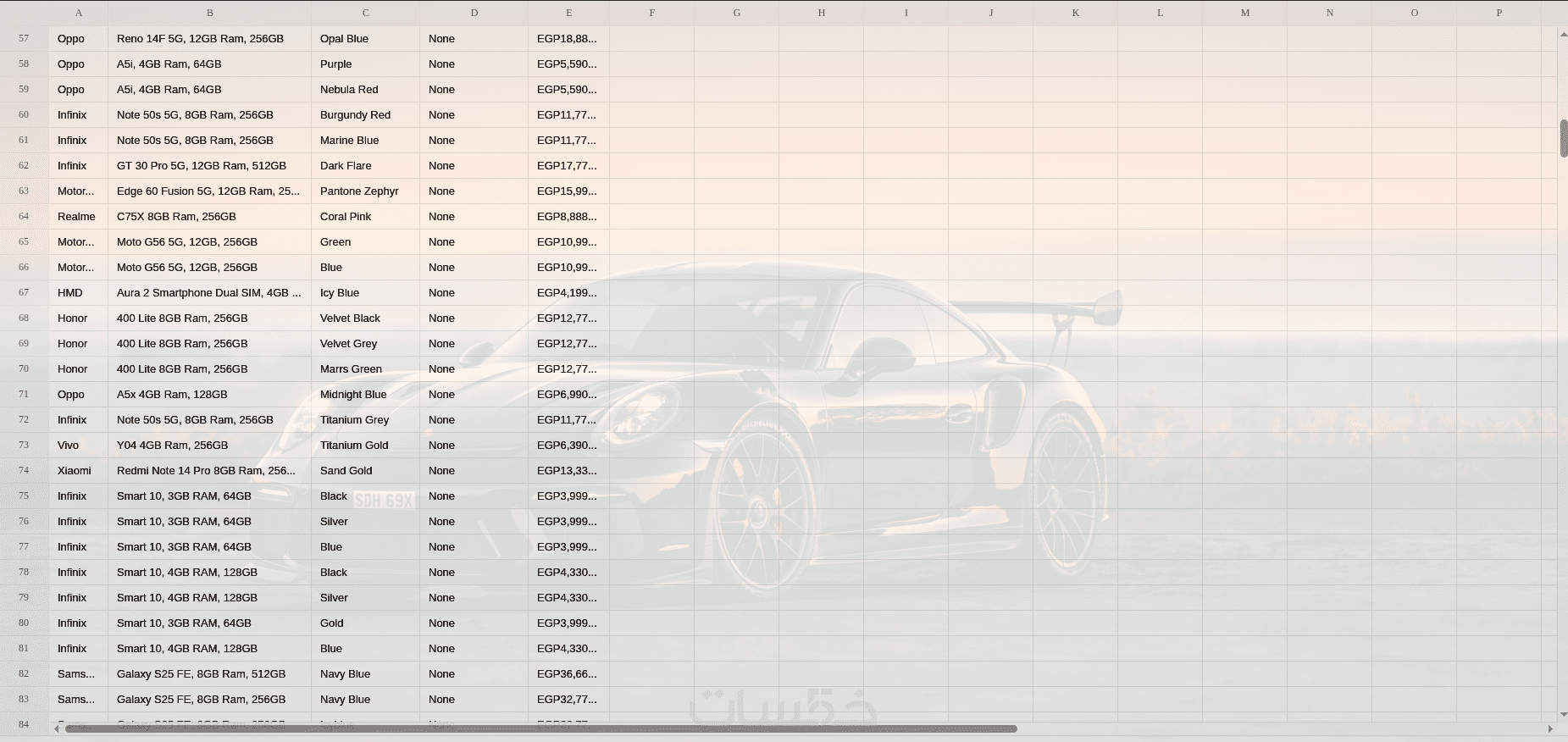Click the 'EGP36,66...' price cell
This screenshot has width=1568, height=742.
click(569, 673)
